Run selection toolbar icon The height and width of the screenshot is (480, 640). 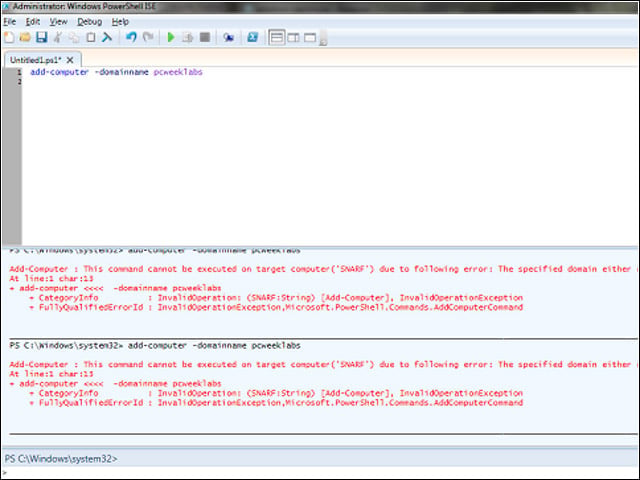coord(187,38)
